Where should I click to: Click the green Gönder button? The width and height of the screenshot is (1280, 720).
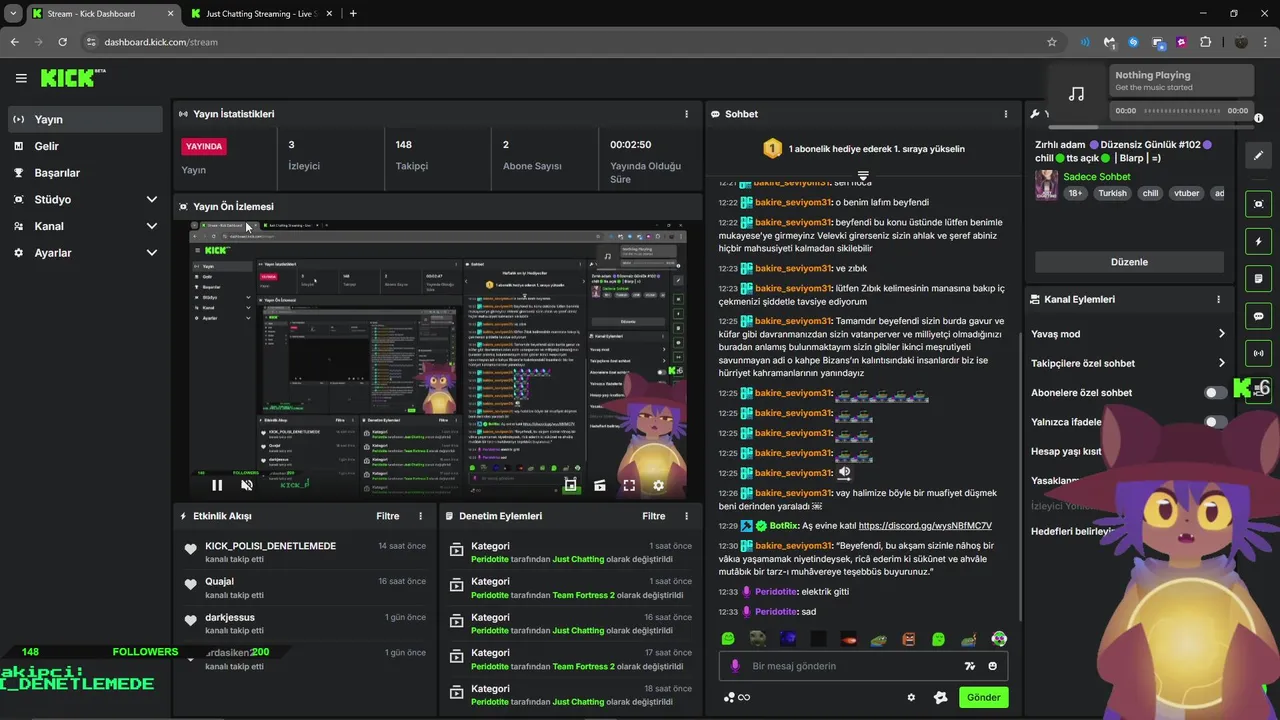[x=983, y=697]
